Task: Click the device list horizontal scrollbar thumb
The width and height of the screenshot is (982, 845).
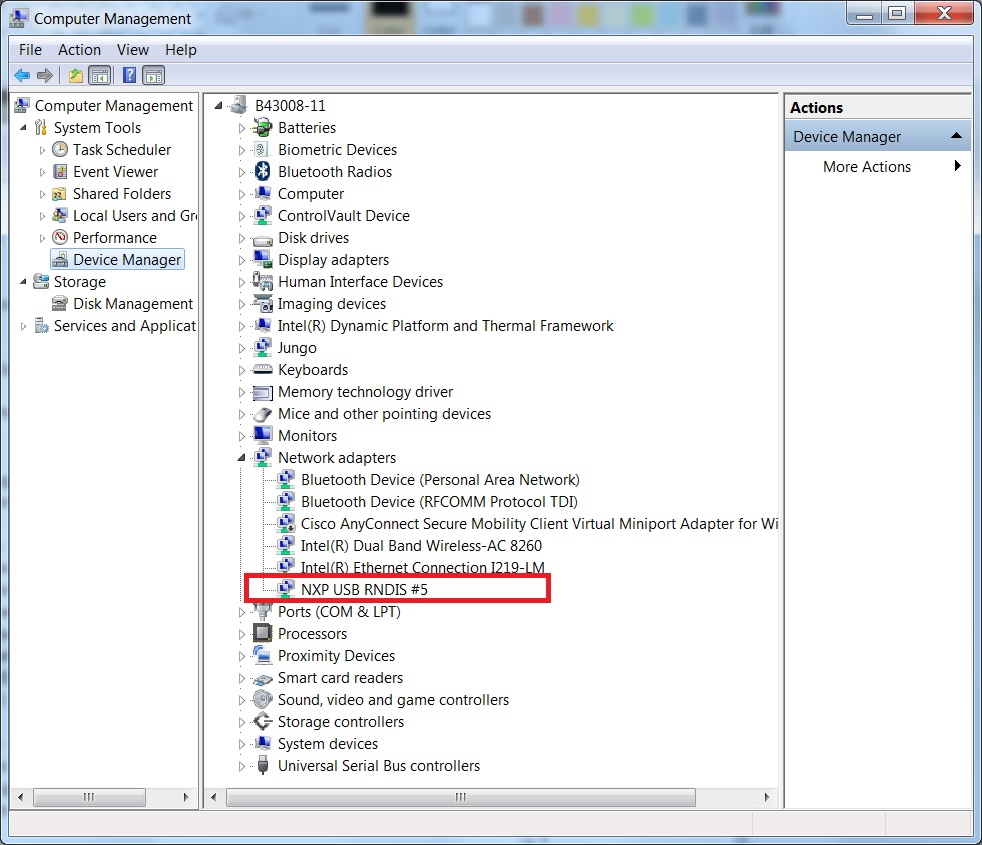Action: pos(460,797)
